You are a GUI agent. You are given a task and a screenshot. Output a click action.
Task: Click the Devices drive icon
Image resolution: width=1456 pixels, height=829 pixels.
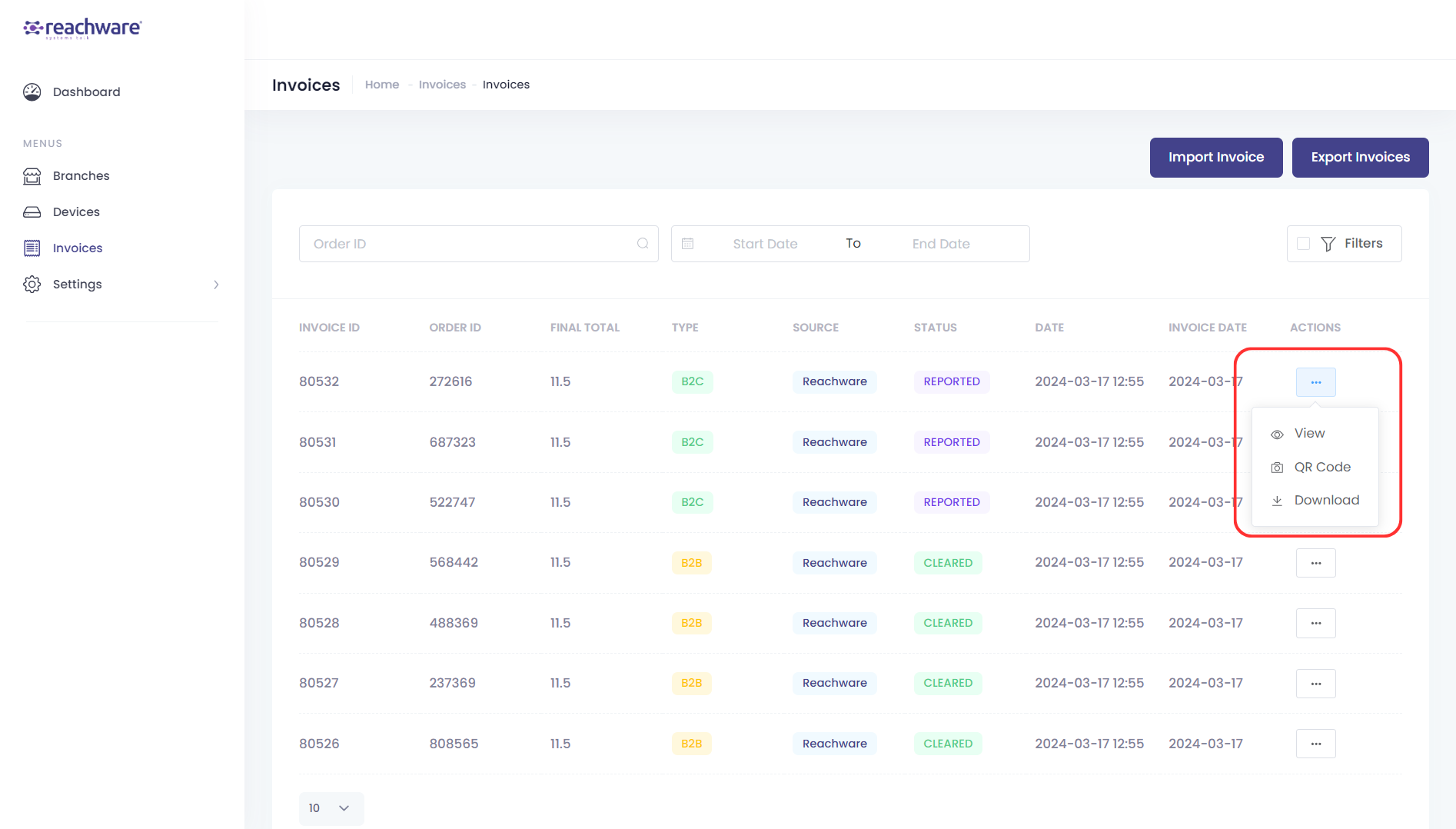pos(32,212)
